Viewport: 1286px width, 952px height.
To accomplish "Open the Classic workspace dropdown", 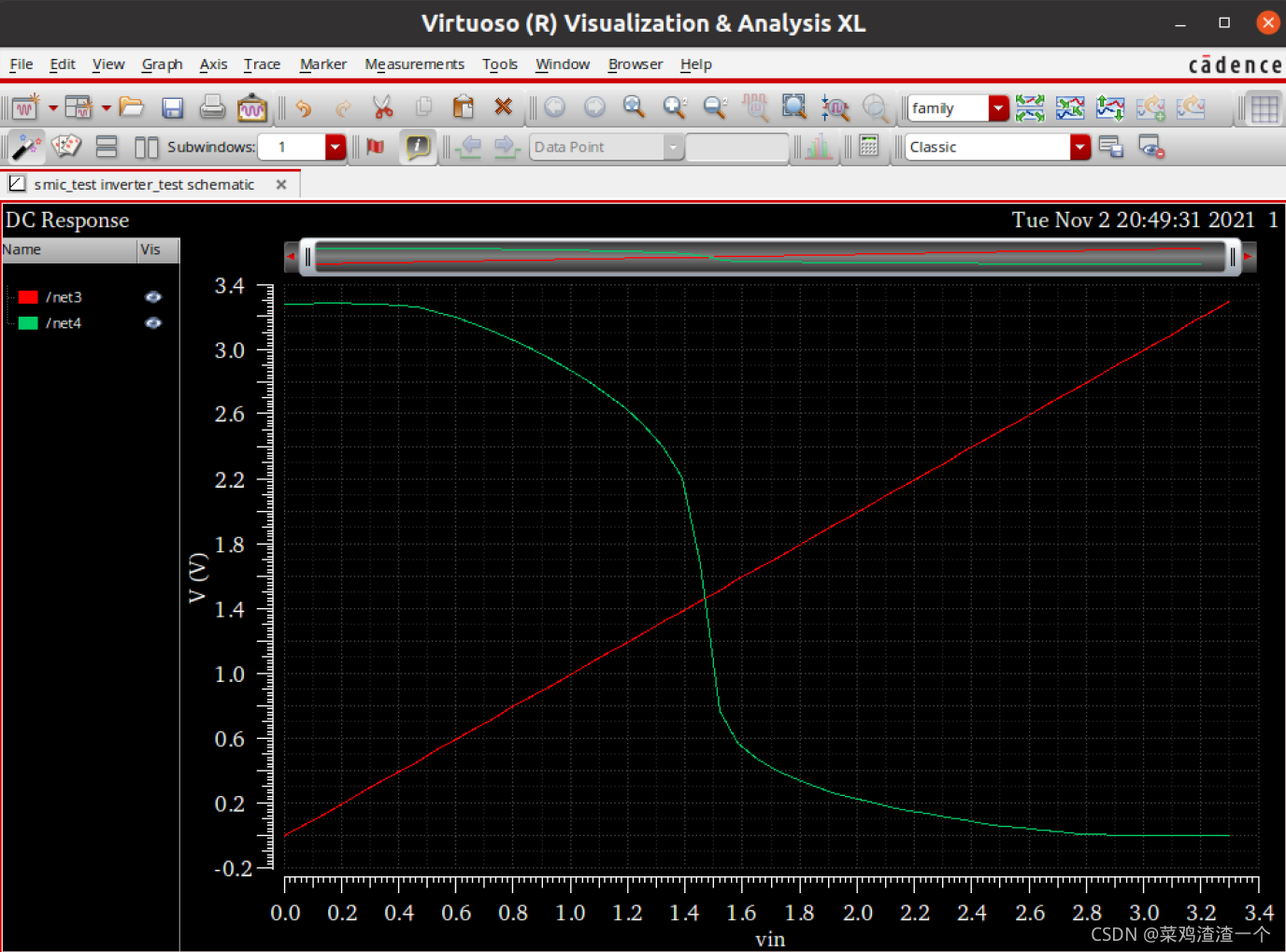I will [x=1079, y=147].
